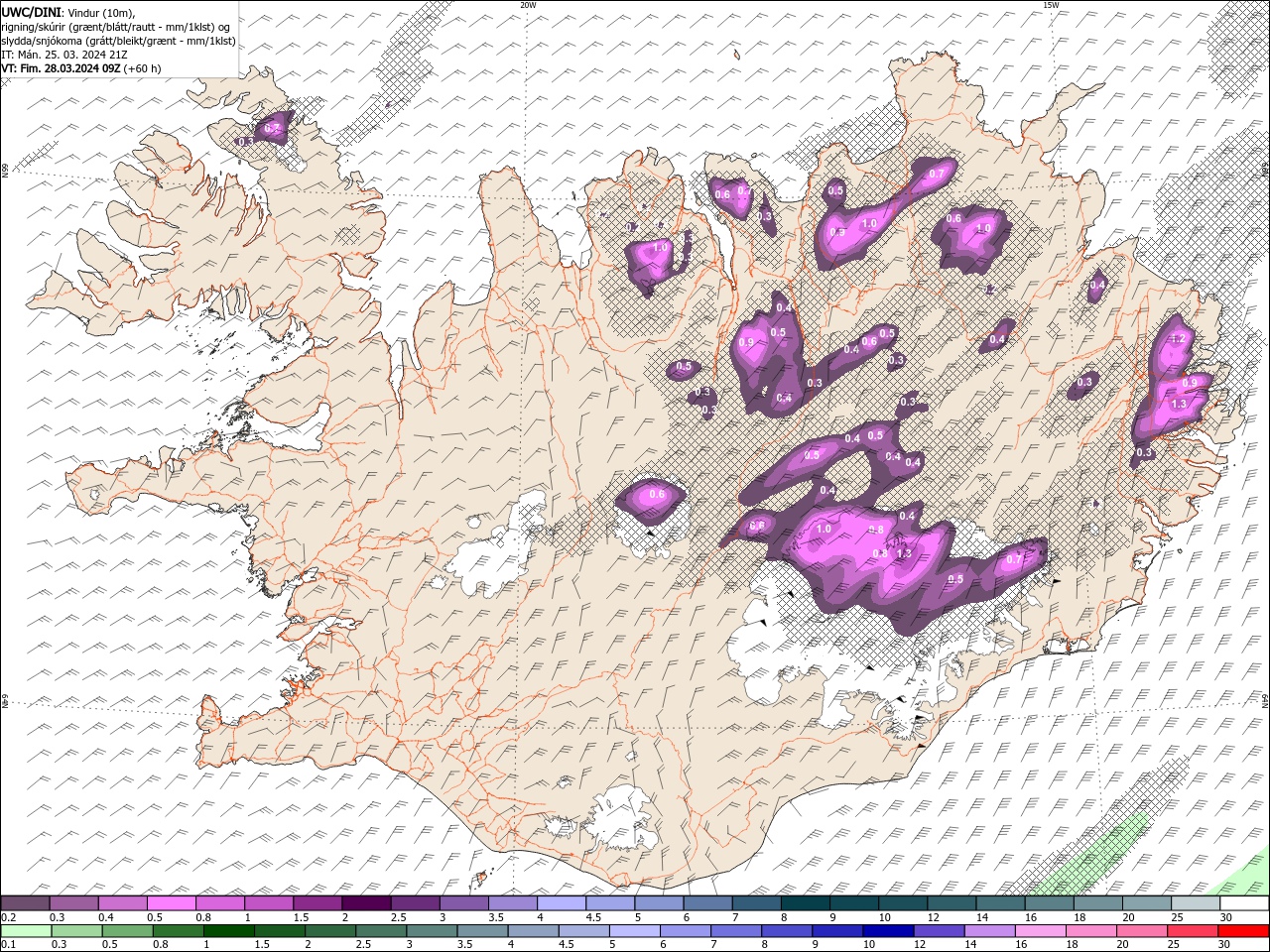Image resolution: width=1270 pixels, height=952 pixels.
Task: Select the dark teal 8 swatch in upper legend
Action: (805, 903)
